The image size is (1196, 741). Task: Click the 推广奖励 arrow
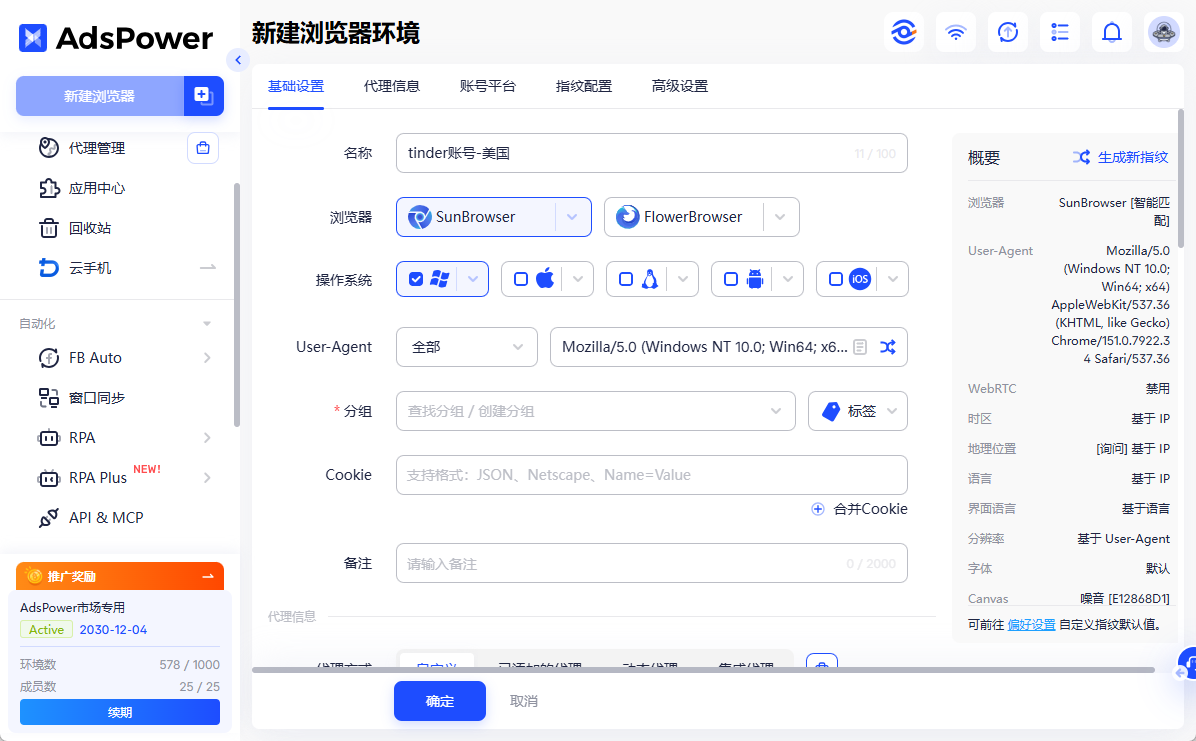pyautogui.click(x=207, y=576)
